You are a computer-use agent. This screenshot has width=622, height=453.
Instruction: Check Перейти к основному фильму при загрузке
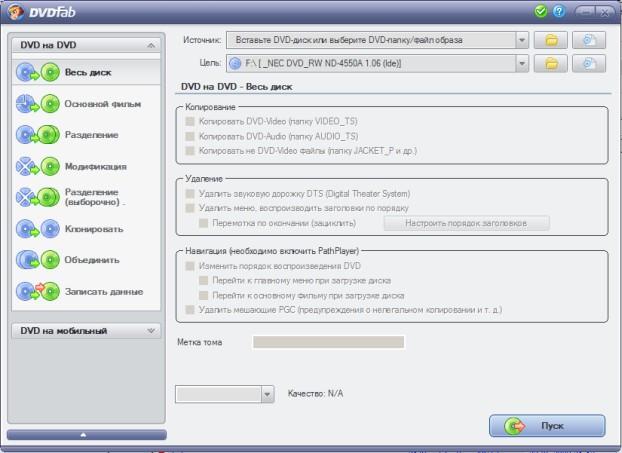[203, 296]
